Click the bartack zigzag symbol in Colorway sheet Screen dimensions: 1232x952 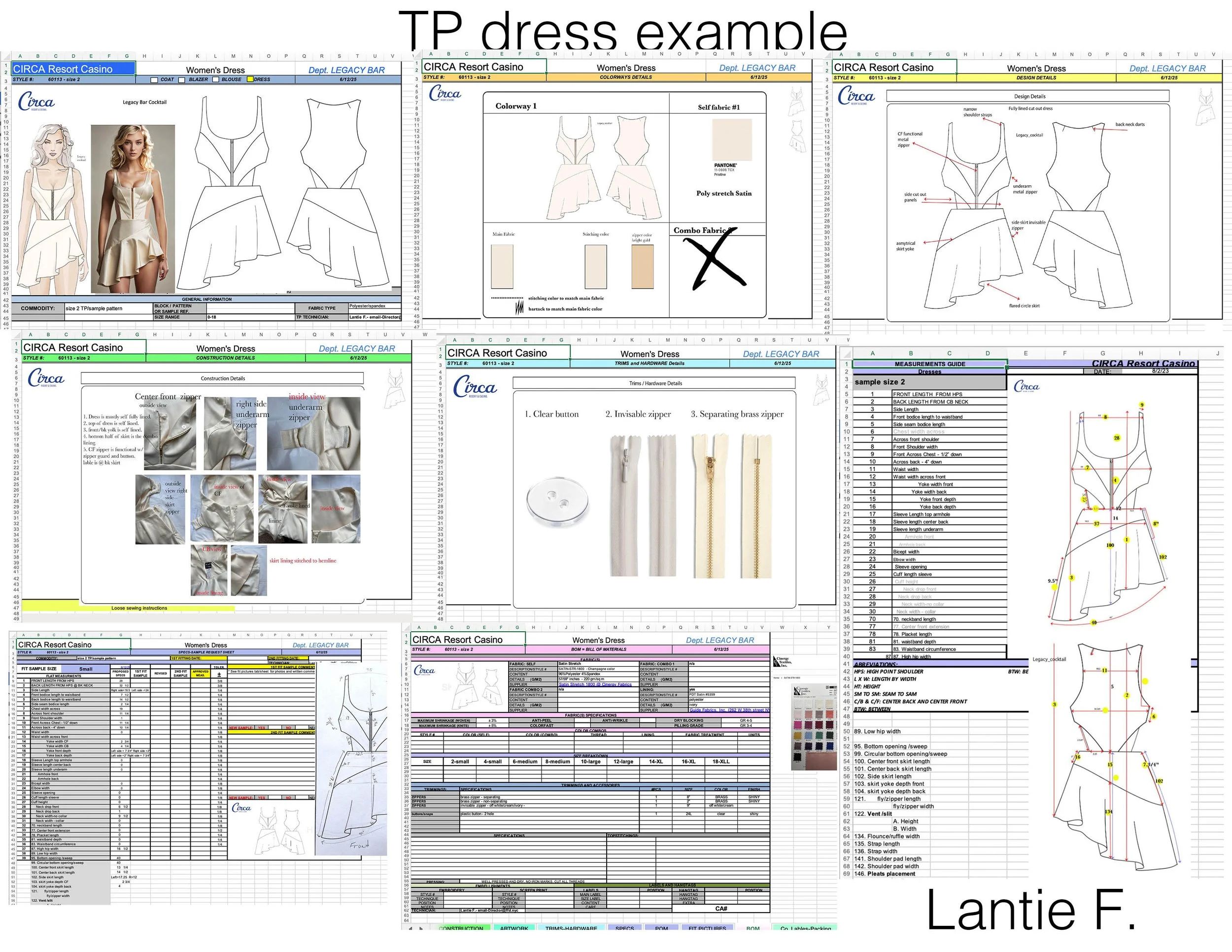point(519,308)
